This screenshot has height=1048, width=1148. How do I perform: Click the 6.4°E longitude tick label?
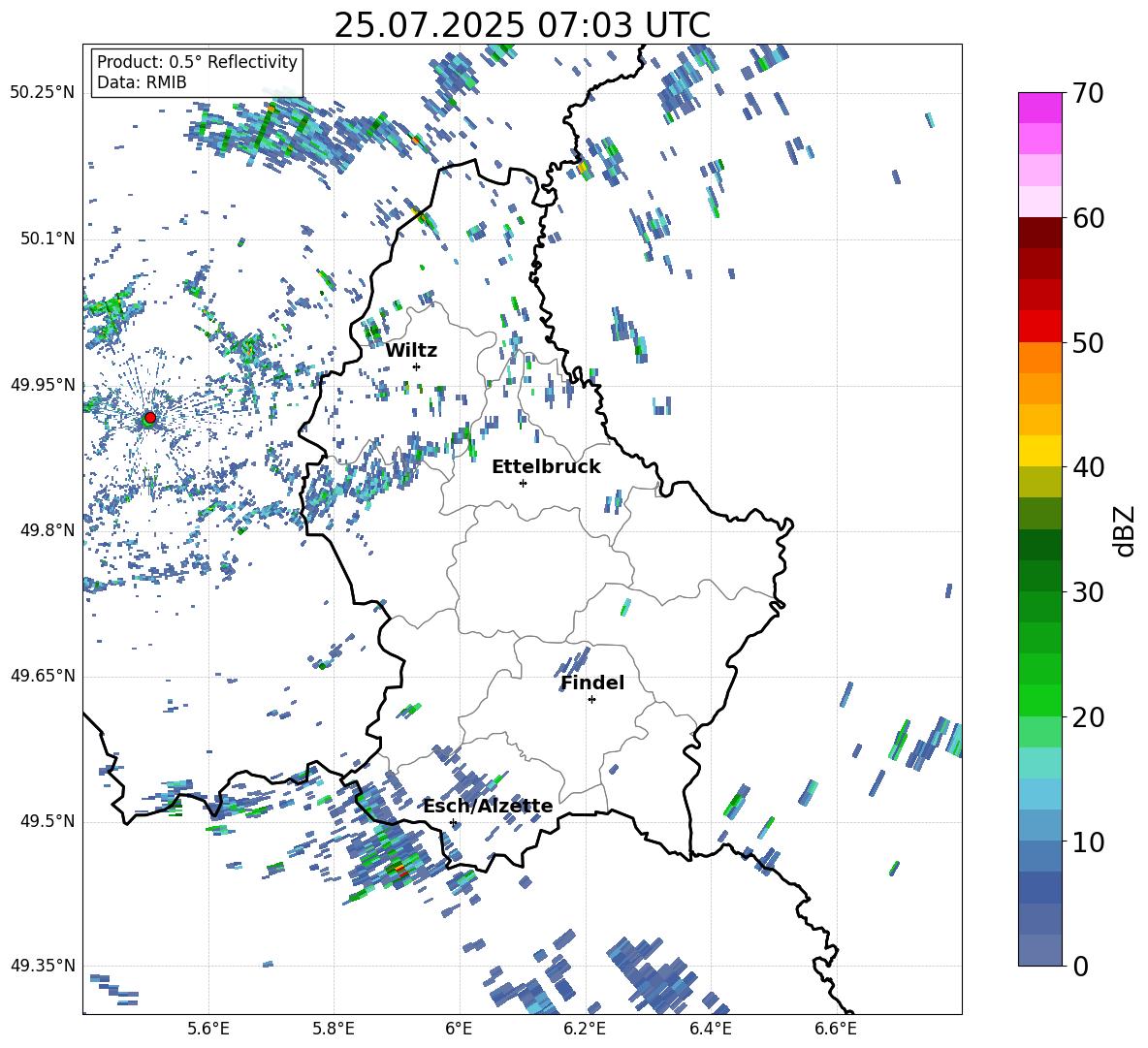coord(710,1029)
